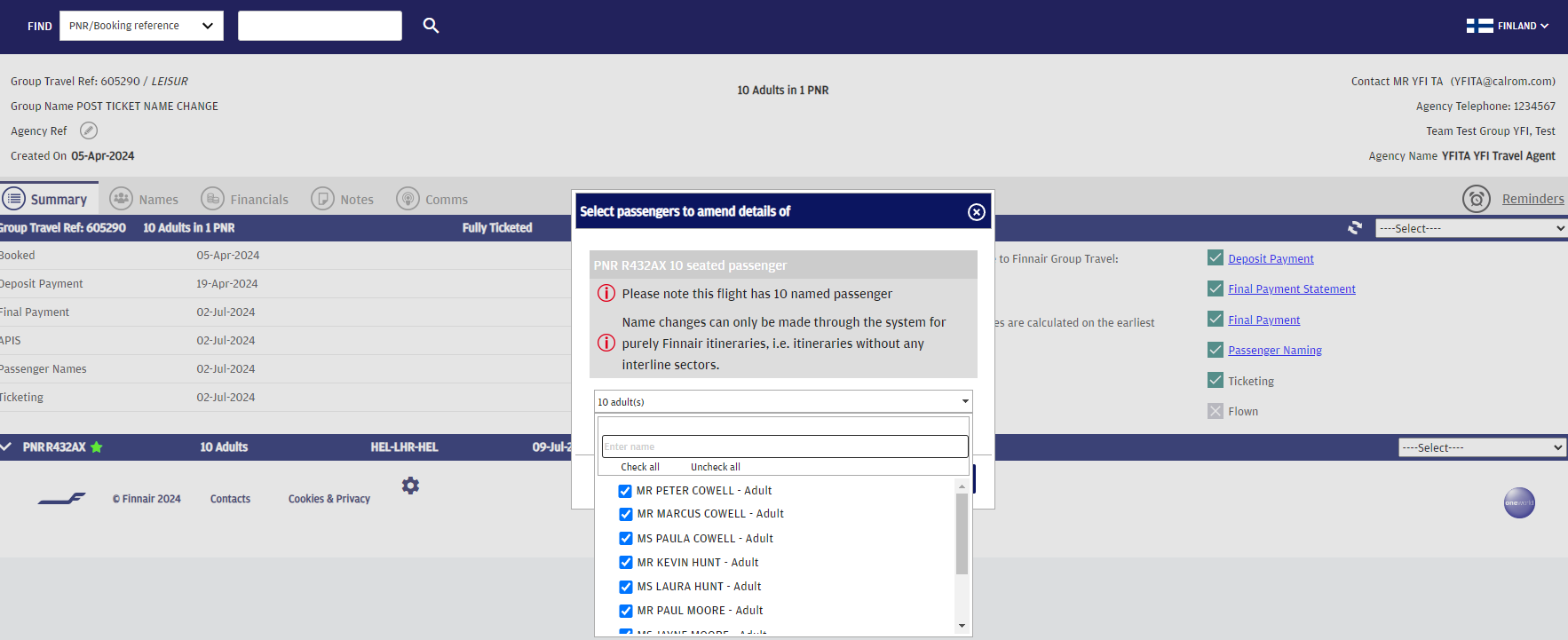Image resolution: width=1568 pixels, height=640 pixels.
Task: Click the Passenger Naming status check icon
Action: [1216, 350]
